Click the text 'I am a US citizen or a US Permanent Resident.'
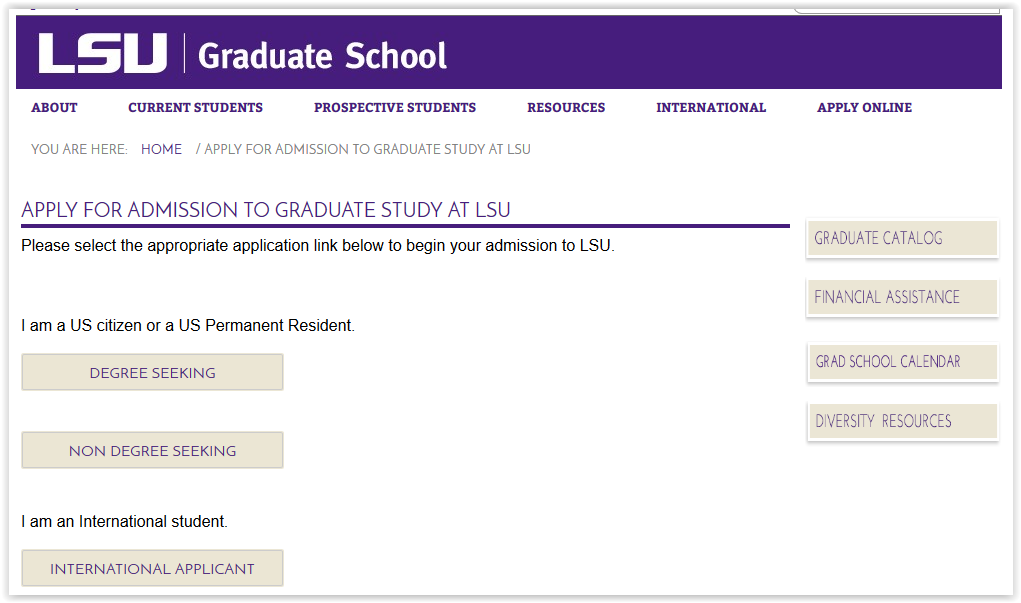The image size is (1021, 603). pyautogui.click(x=188, y=326)
